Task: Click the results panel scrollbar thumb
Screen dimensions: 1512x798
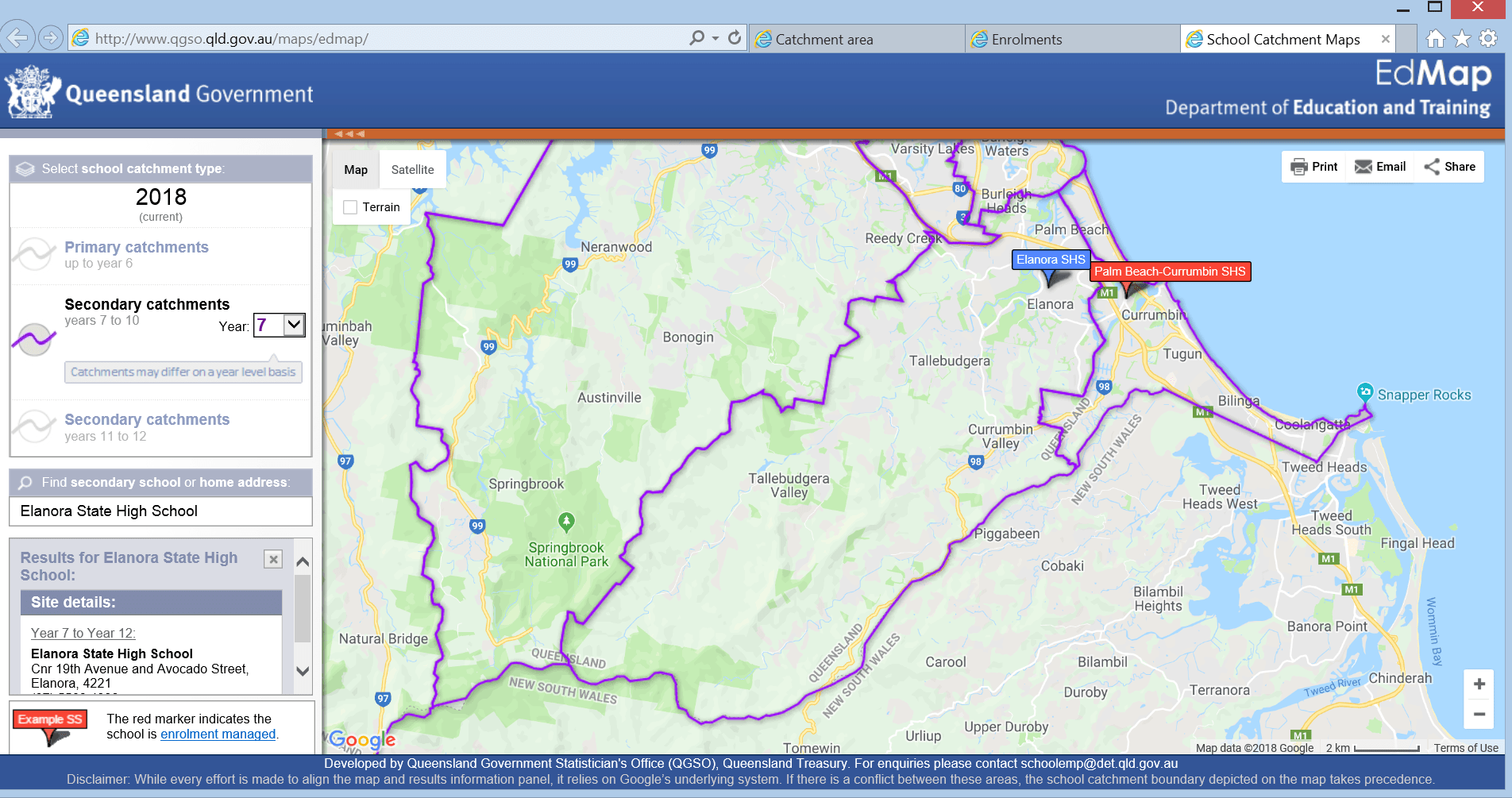Action: point(303,608)
